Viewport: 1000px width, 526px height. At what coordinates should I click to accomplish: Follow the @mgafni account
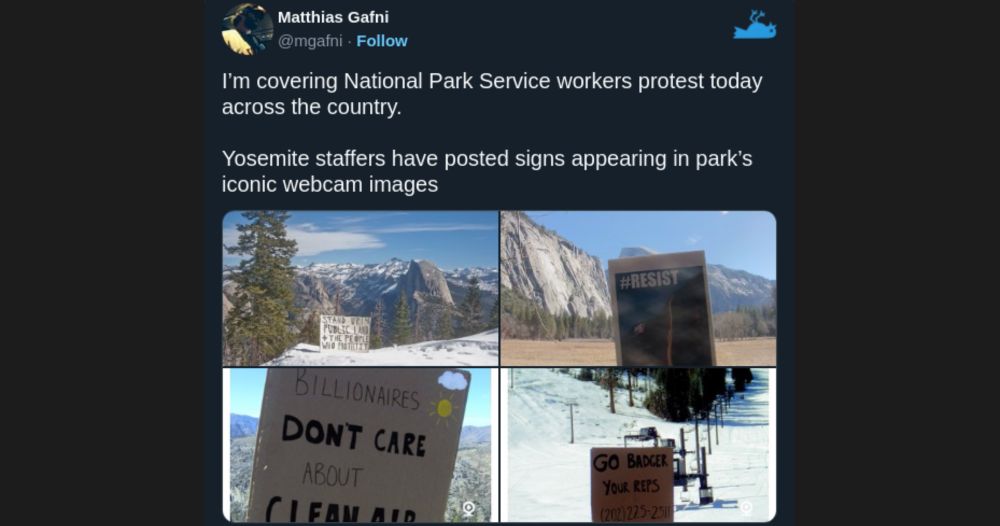pyautogui.click(x=381, y=41)
